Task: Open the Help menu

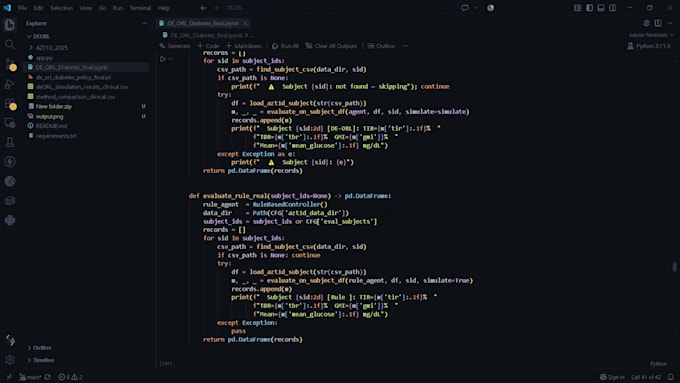Action: pos(163,8)
